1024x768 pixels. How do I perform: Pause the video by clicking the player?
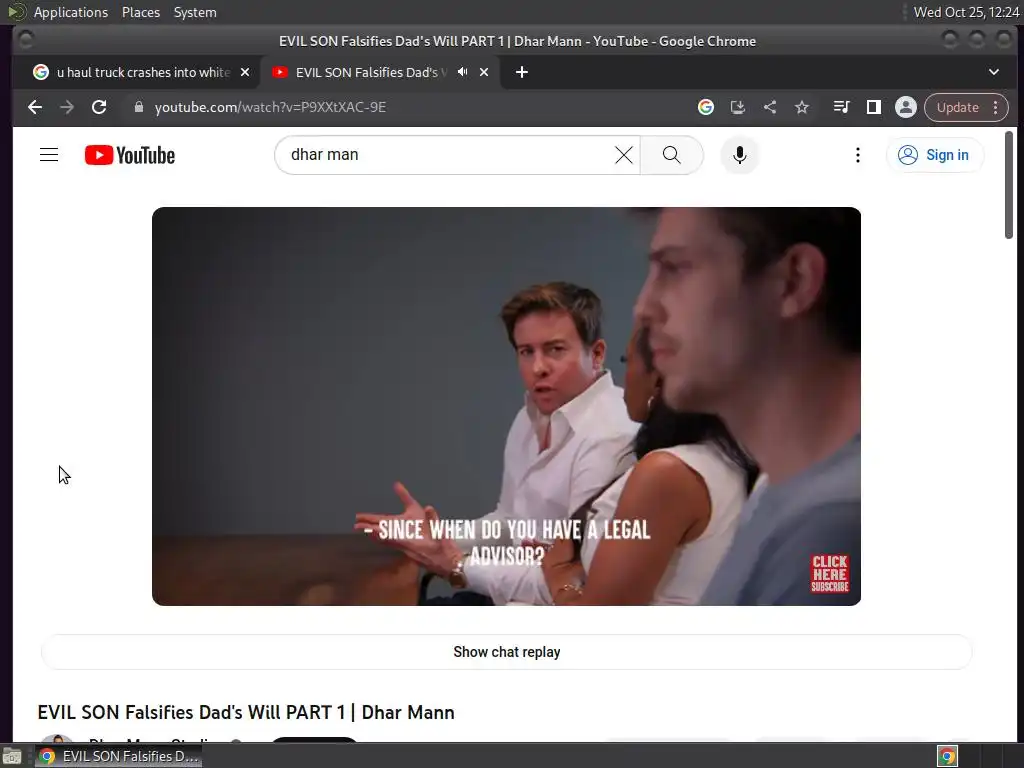(506, 406)
